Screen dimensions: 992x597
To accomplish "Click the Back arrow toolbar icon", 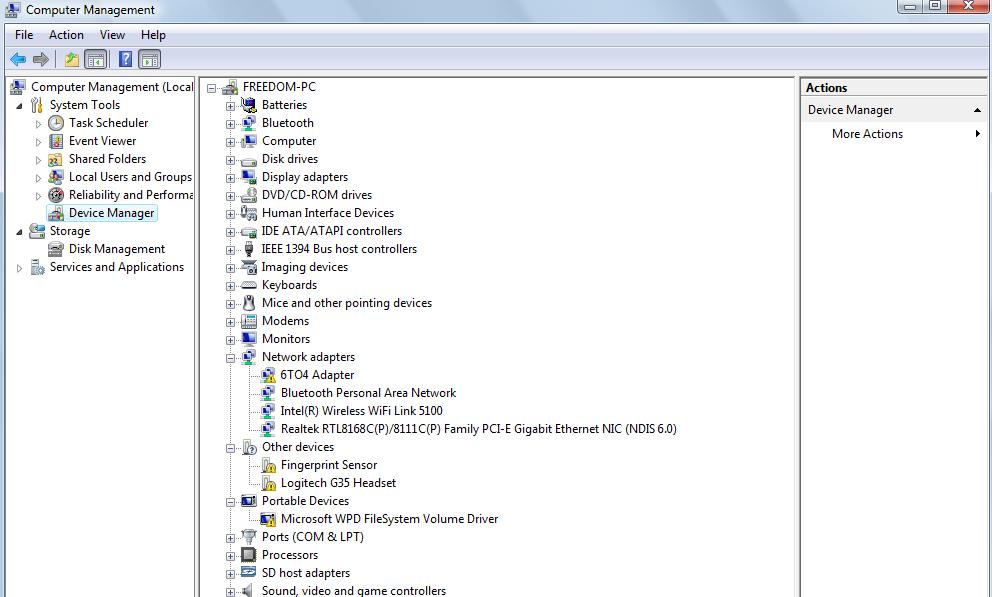I will pos(18,59).
